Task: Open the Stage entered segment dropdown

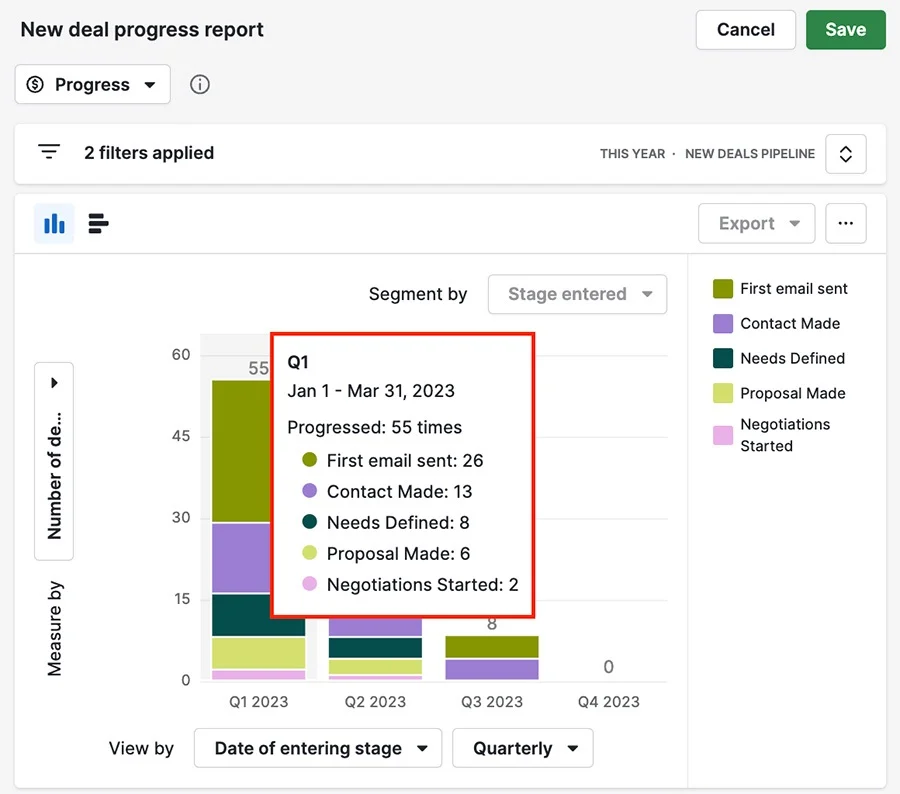Action: click(x=577, y=294)
